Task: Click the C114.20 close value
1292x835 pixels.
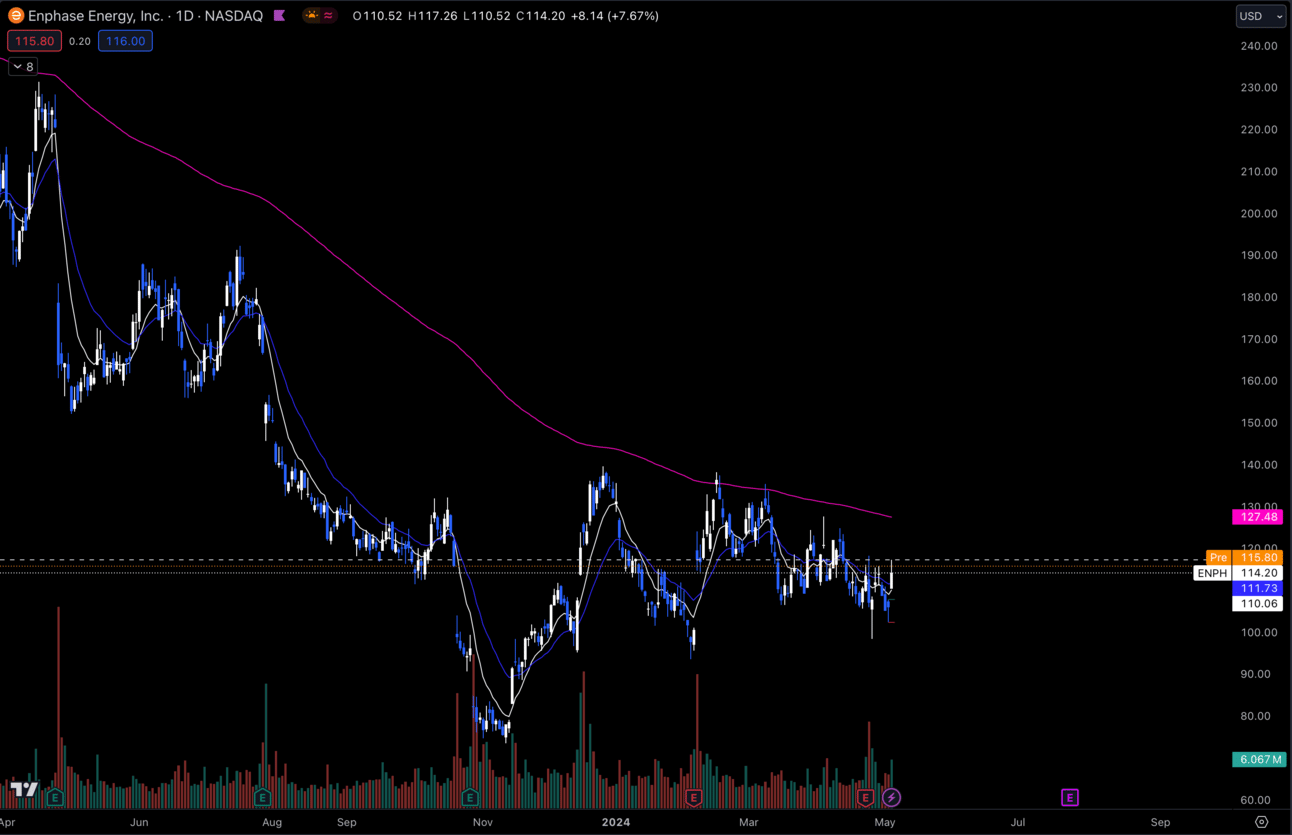Action: pos(542,16)
